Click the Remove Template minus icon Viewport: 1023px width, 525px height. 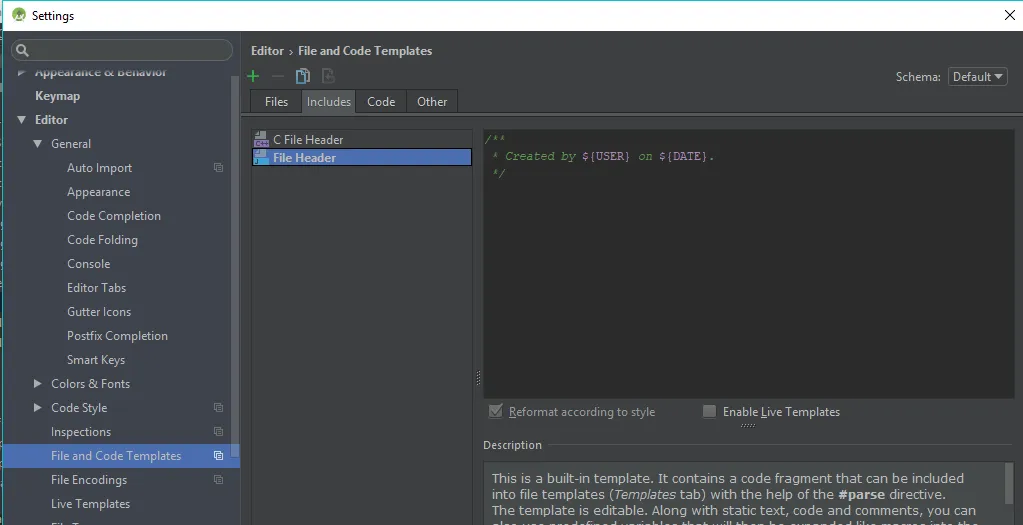coord(278,76)
